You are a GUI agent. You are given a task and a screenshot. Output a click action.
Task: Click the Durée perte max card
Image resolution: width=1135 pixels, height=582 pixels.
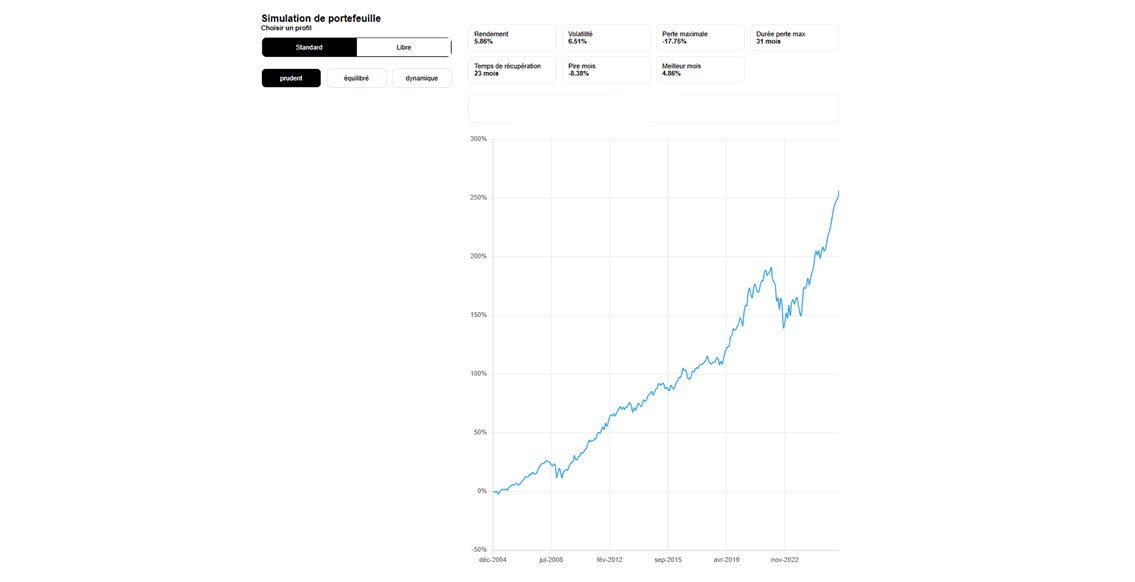point(793,37)
